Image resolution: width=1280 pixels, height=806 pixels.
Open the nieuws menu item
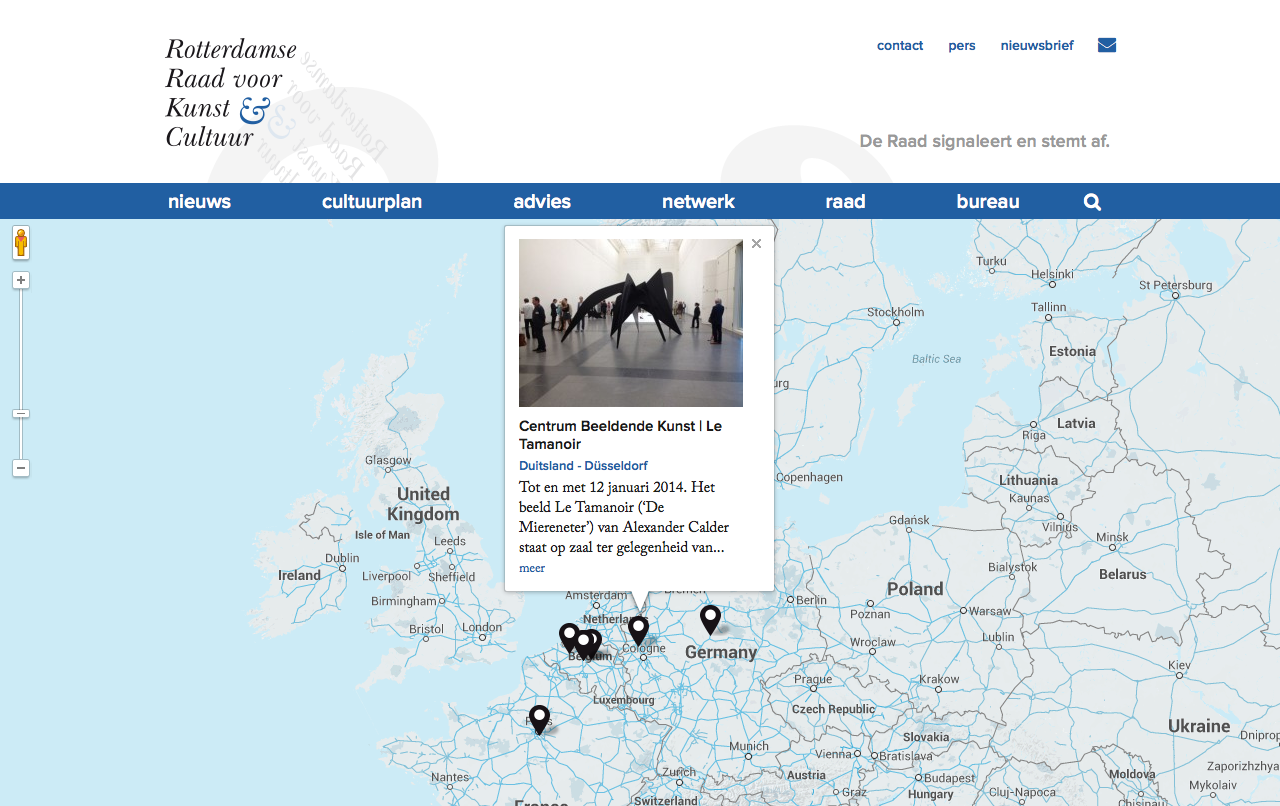point(199,202)
